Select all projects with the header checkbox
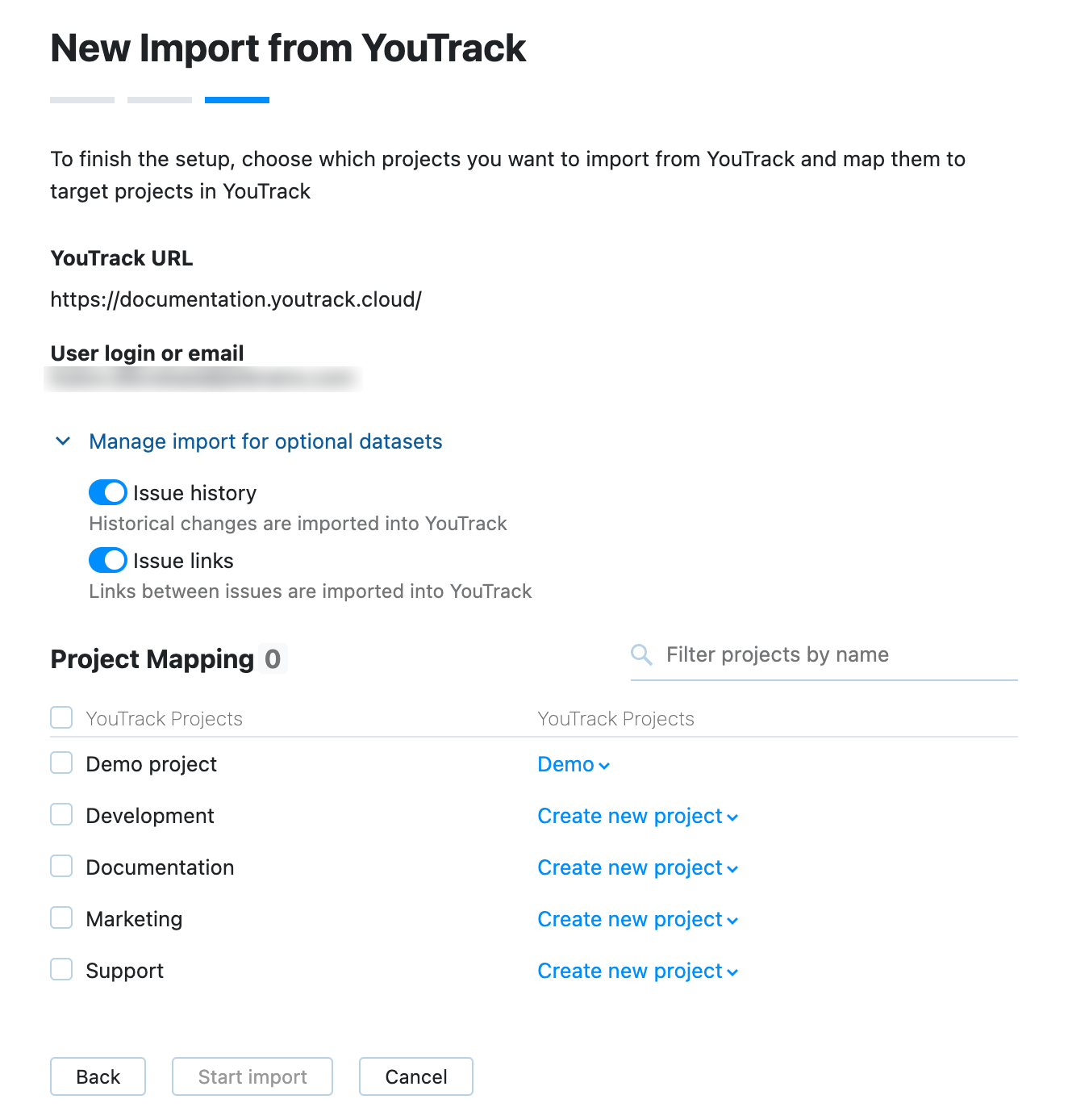 tap(60, 717)
